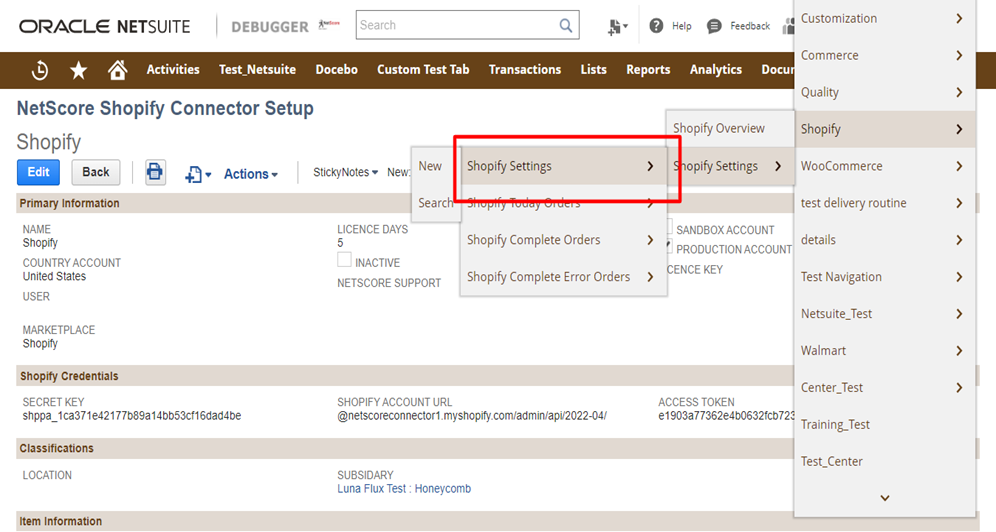Select New in the Shopify Settings submenu
Screen dimensions: 996x532
[436, 166]
